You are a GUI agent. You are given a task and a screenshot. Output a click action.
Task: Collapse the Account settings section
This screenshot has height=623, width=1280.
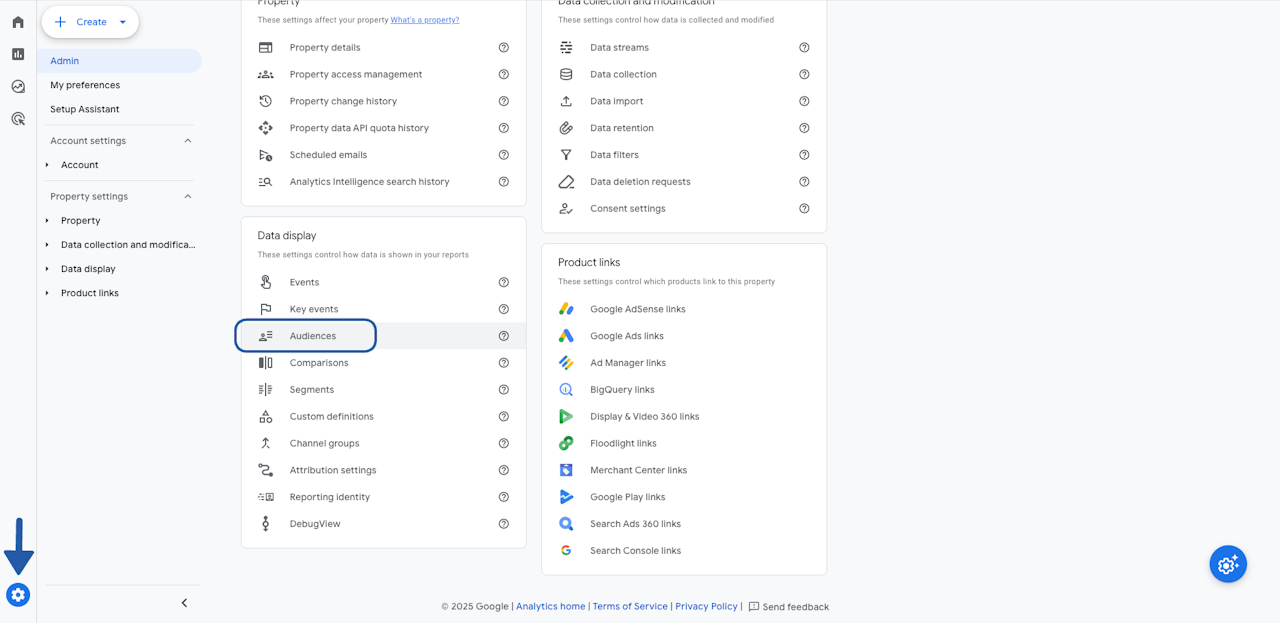pos(187,141)
